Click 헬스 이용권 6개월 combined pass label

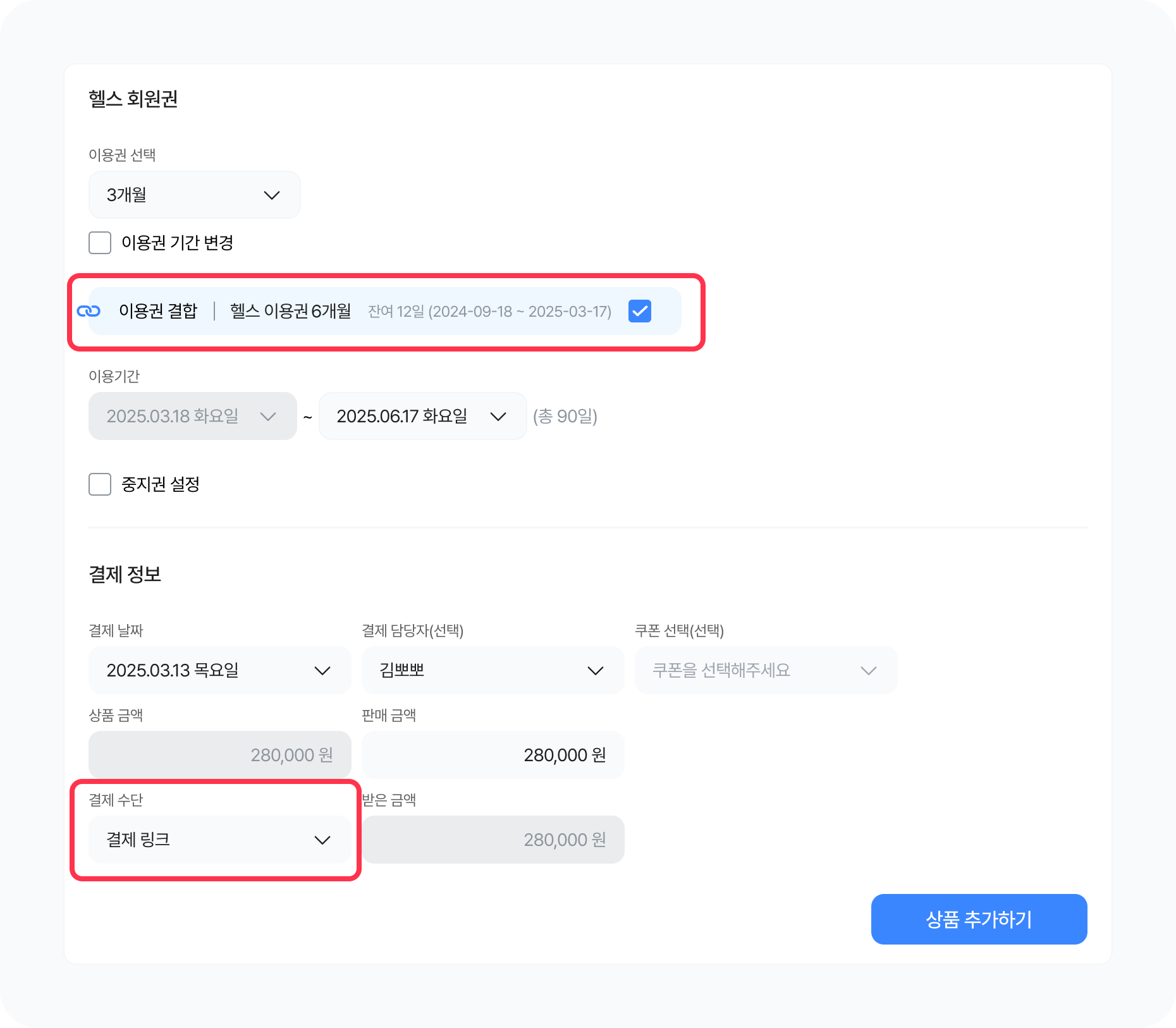[291, 311]
